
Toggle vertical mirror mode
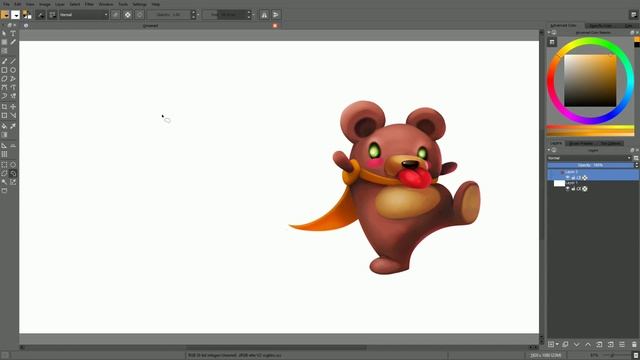click(276, 15)
